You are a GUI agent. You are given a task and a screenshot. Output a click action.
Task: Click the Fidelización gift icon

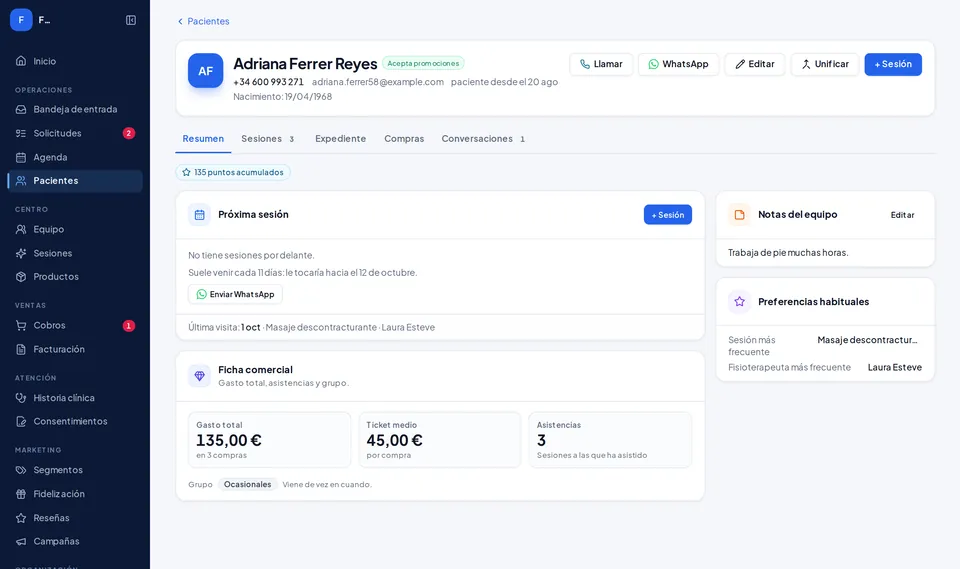[21, 494]
